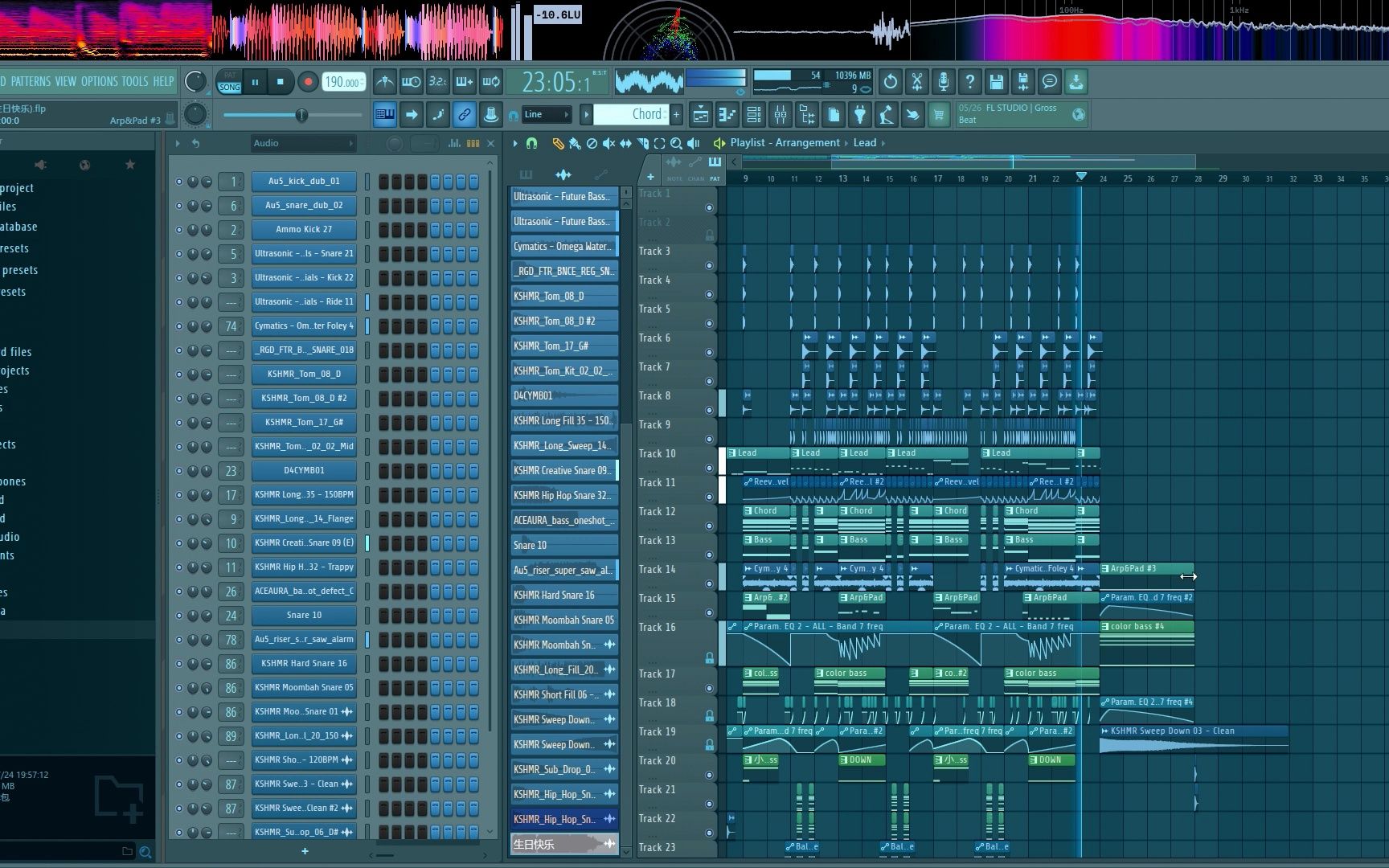
Task: Select the pencil draw tool in Playlist
Action: [558, 143]
